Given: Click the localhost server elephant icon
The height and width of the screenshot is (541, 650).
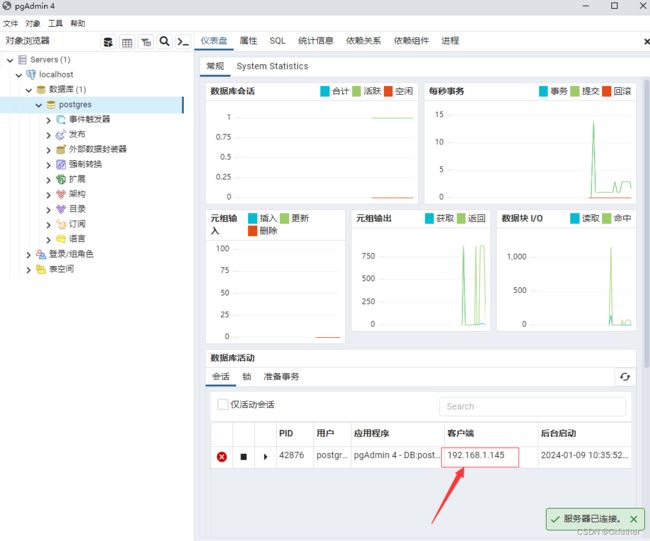Looking at the screenshot, I should (31, 75).
